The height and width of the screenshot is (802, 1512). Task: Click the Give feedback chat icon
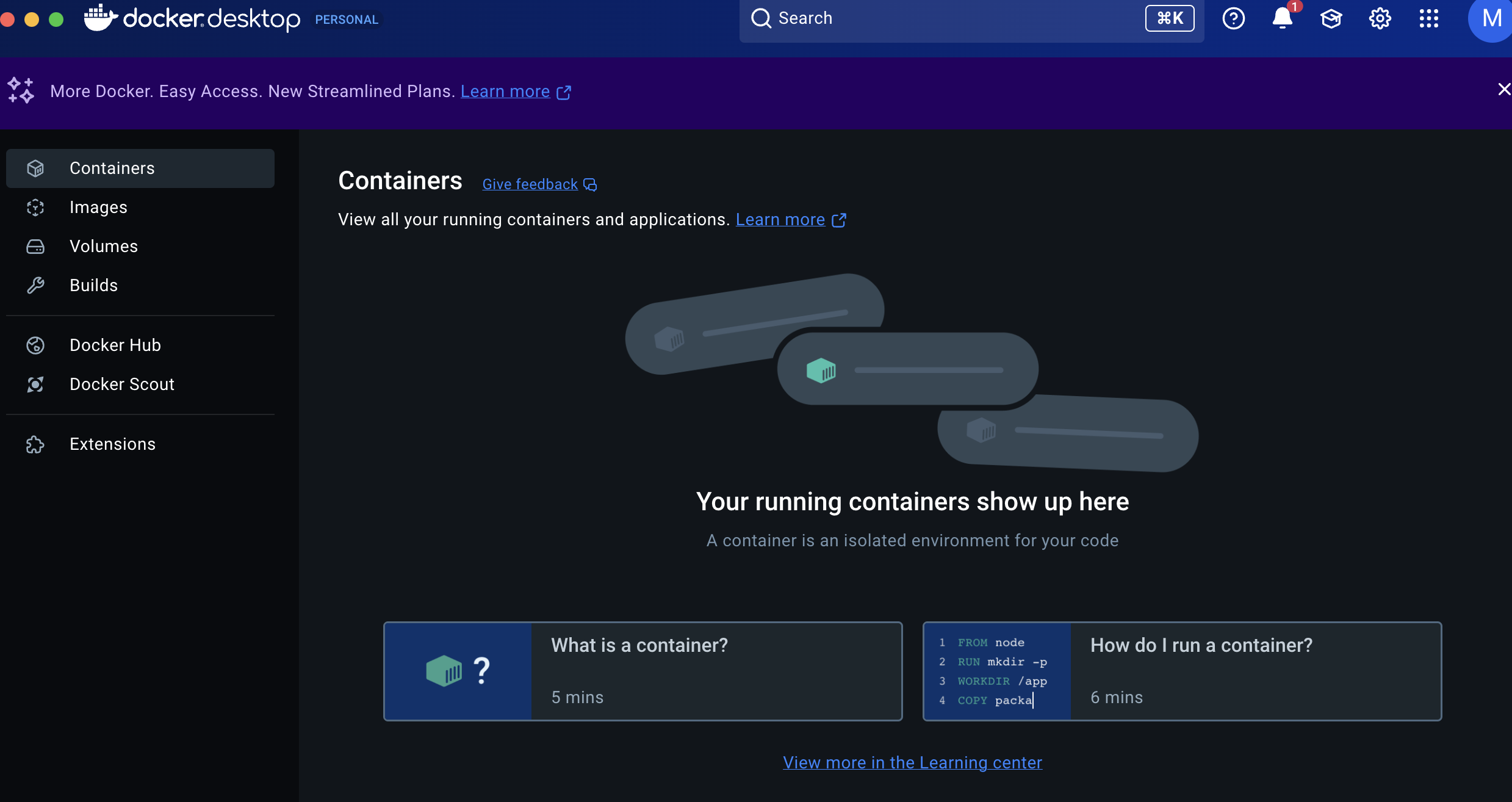[590, 184]
